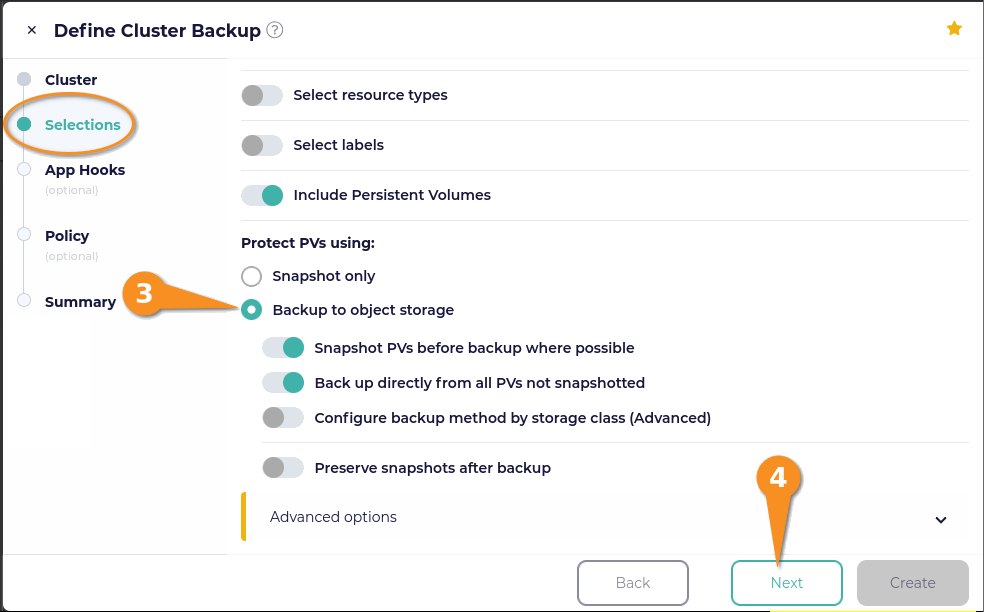Viewport: 984px width, 612px height.
Task: Enable Configure backup method by storage class
Action: point(283,417)
